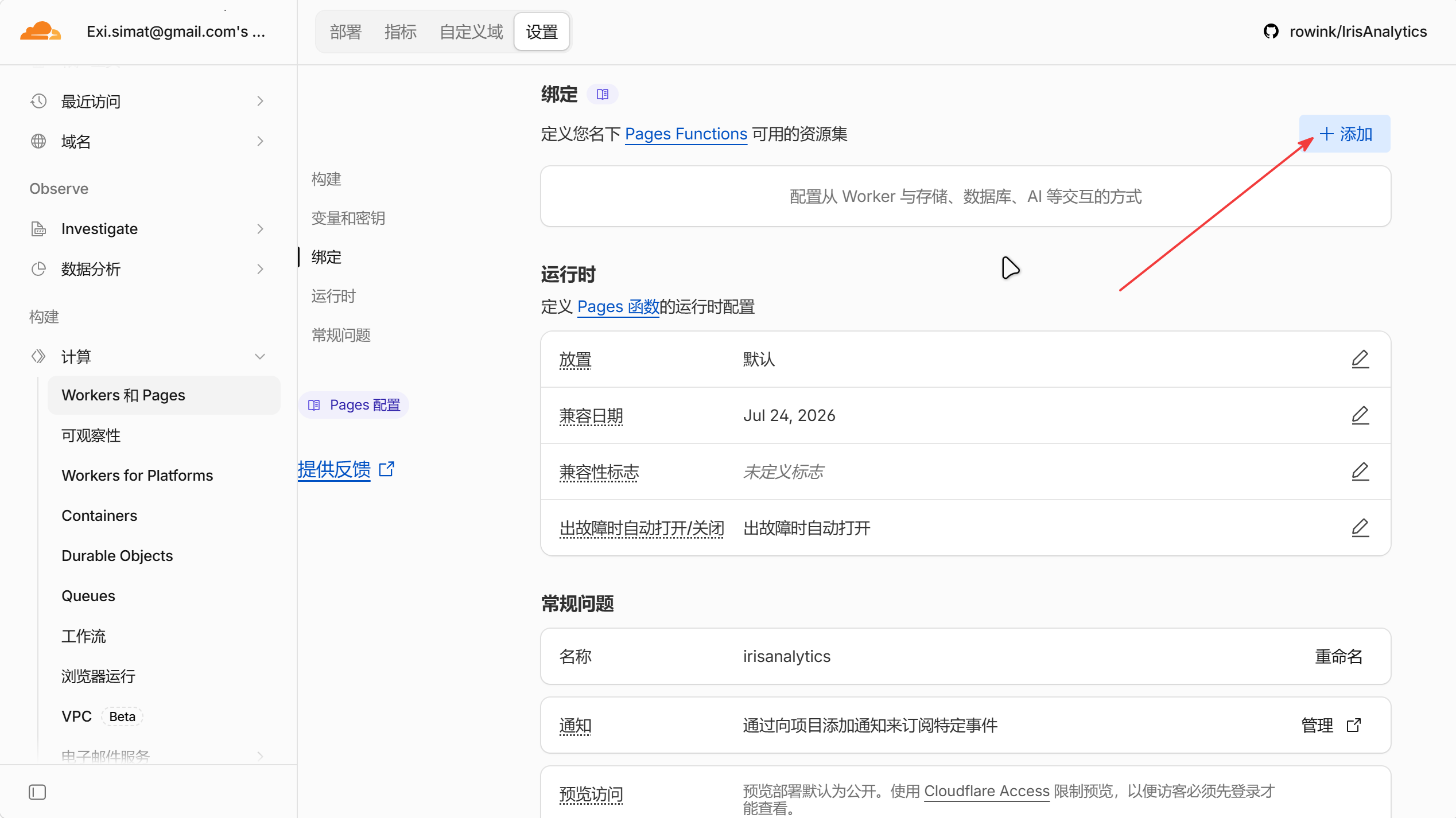Click the edit pencil for 兼容日期 row

[x=1360, y=415]
